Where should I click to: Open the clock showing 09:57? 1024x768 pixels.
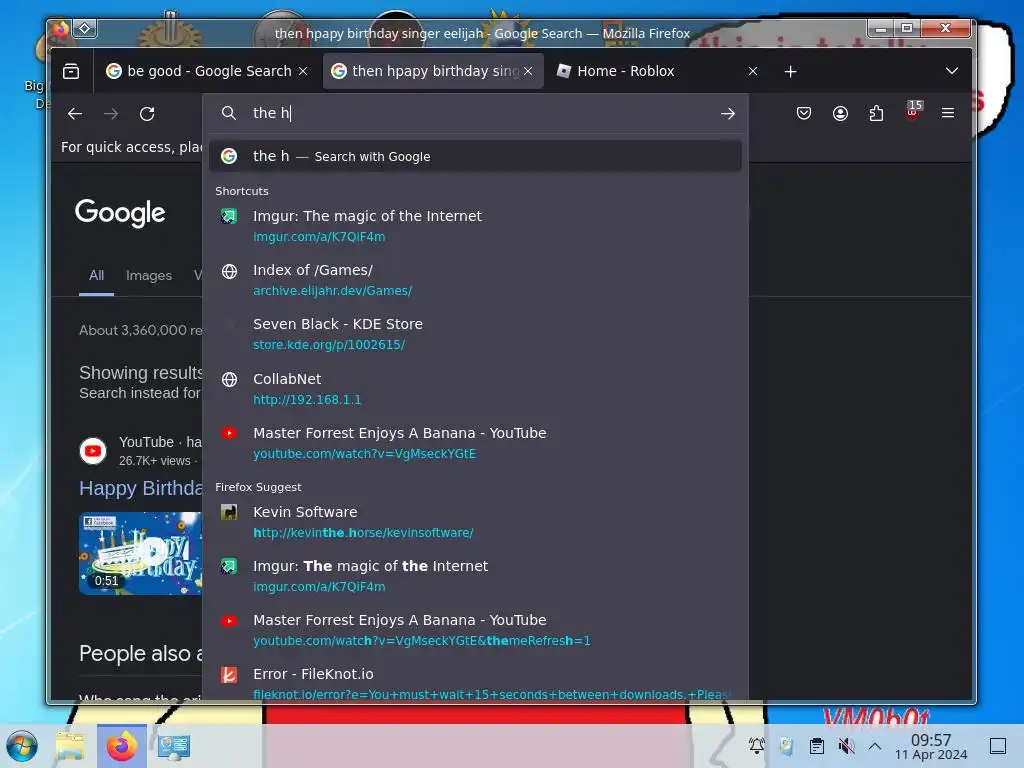[931, 746]
